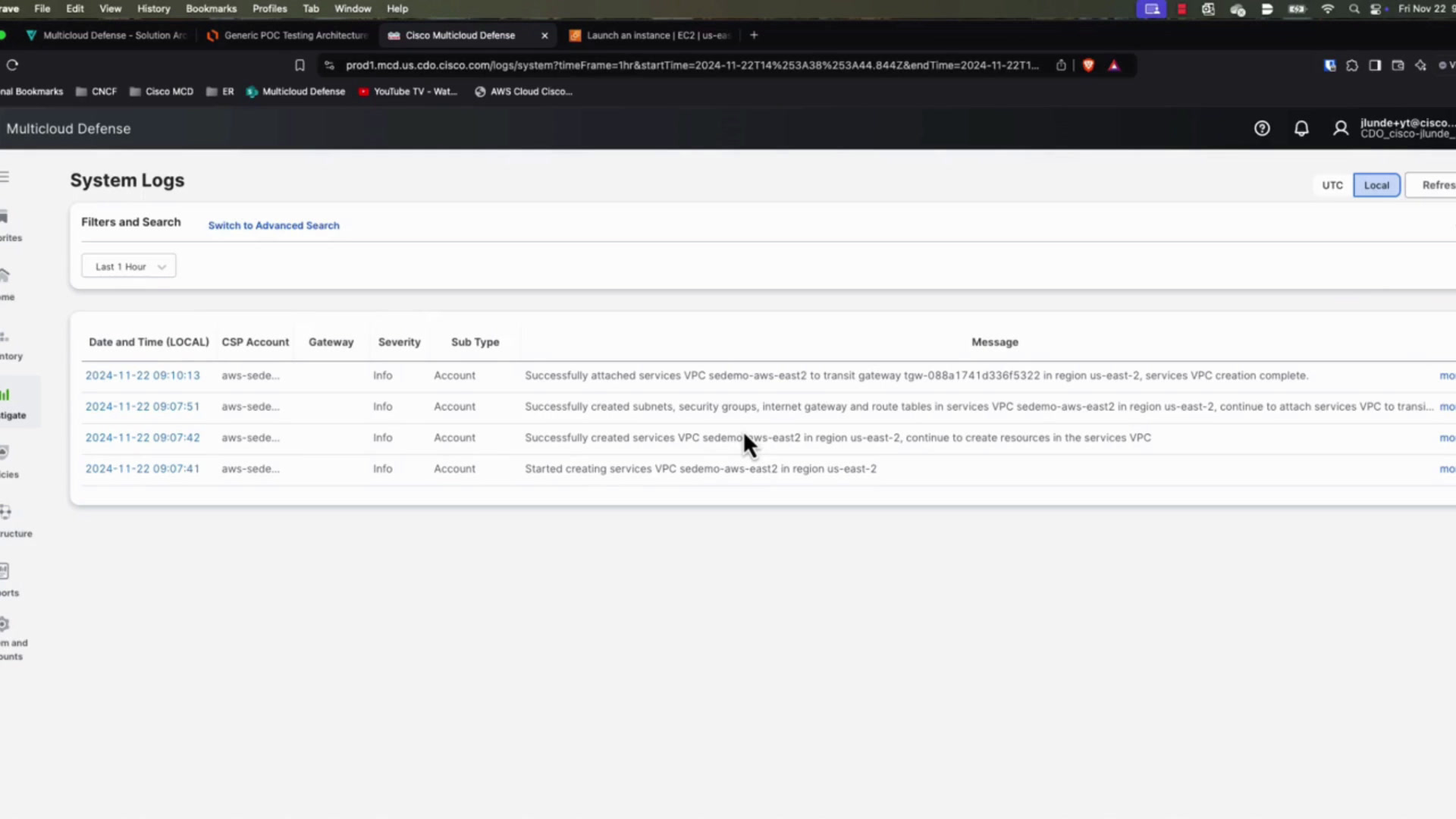1456x819 pixels.
Task: Open log entry 2024-11-22 09:07:41
Action: click(x=143, y=469)
